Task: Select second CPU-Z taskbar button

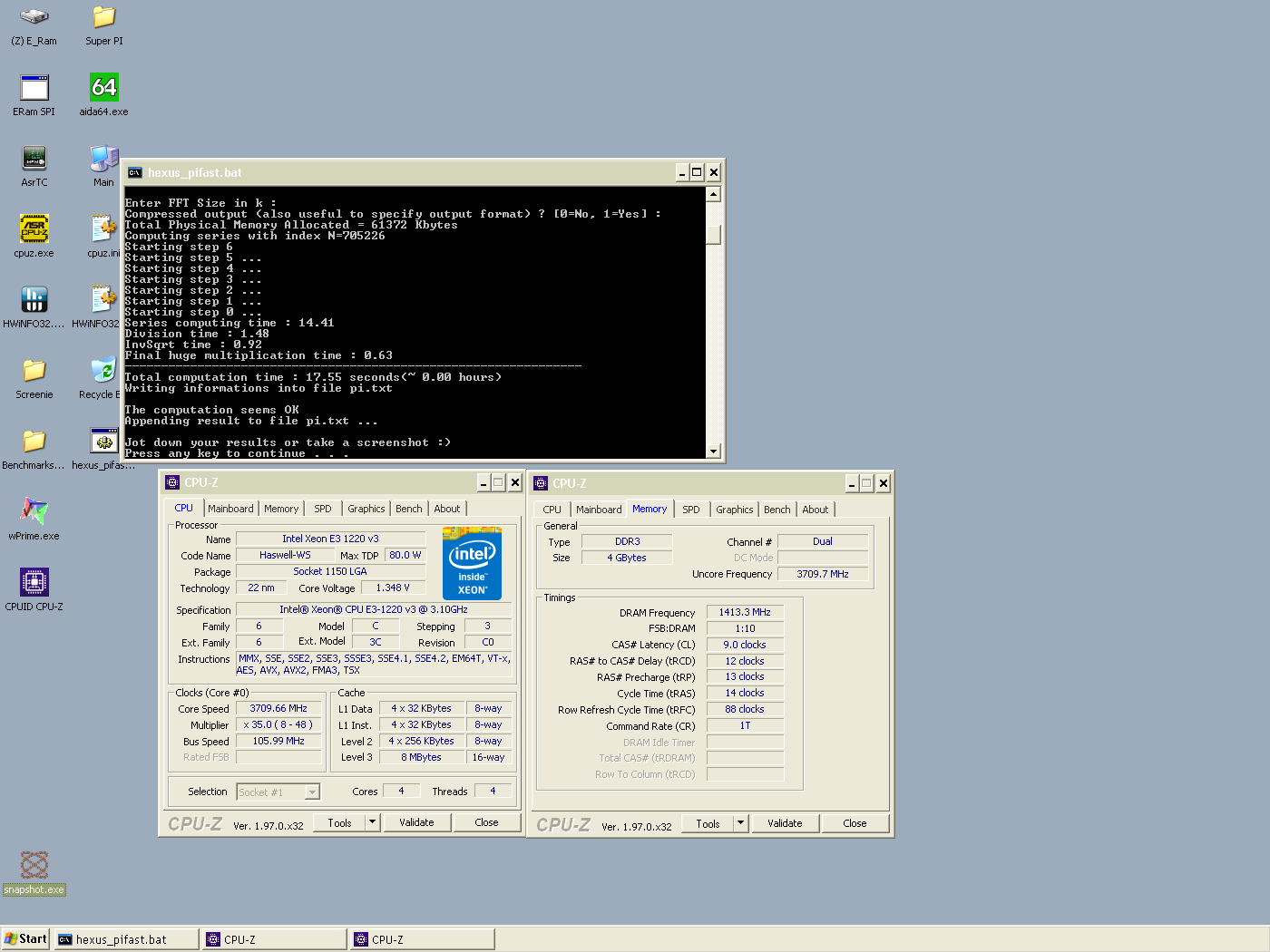Action: [423, 939]
